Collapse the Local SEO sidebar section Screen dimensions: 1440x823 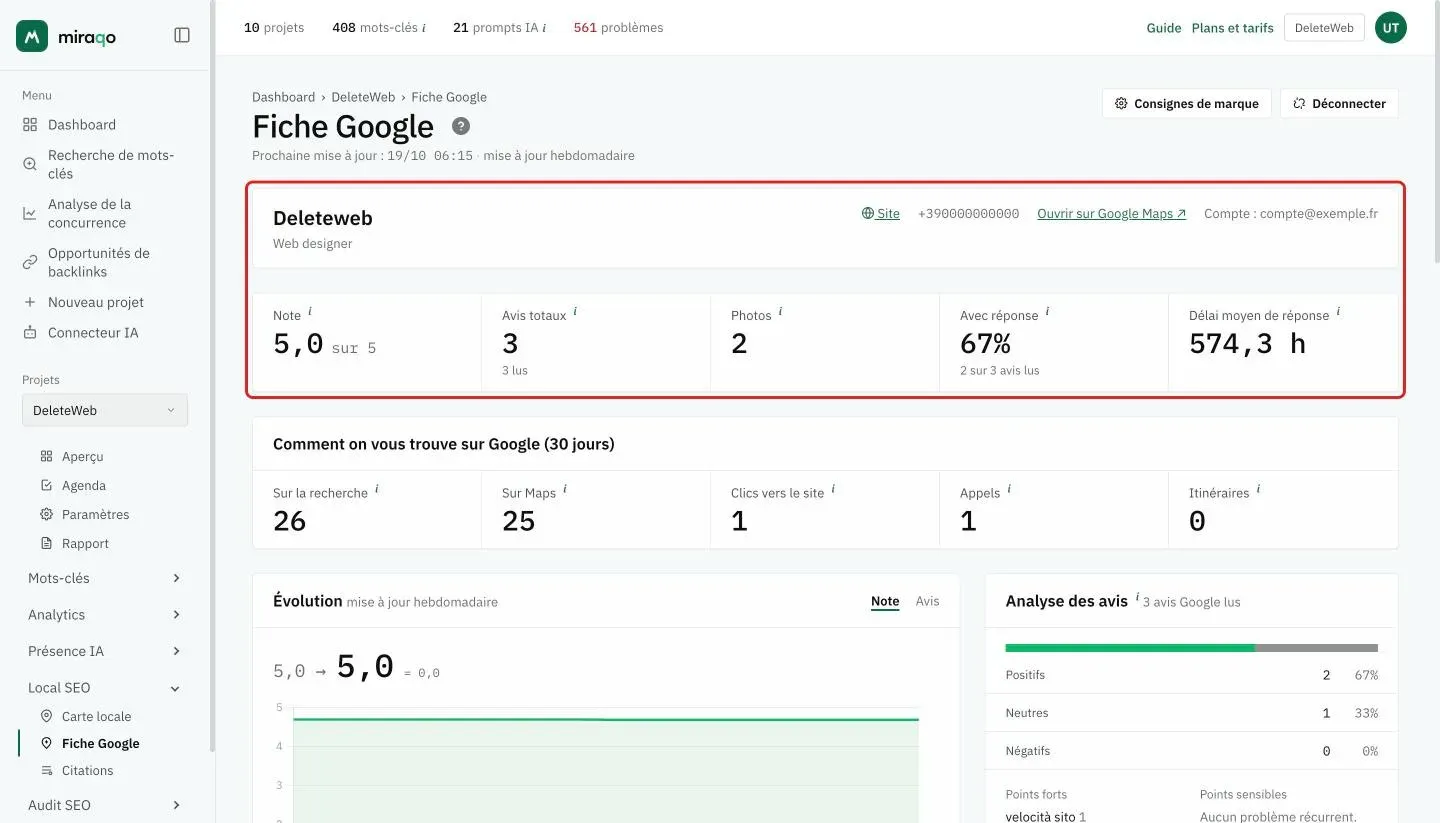(105, 688)
